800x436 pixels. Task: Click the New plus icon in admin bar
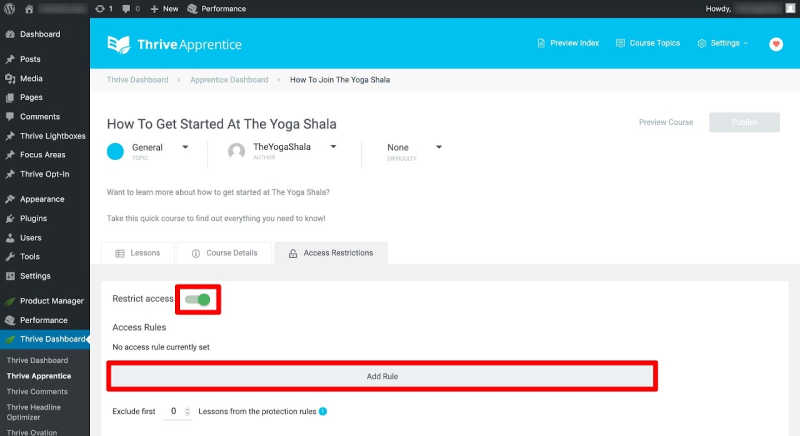point(154,9)
